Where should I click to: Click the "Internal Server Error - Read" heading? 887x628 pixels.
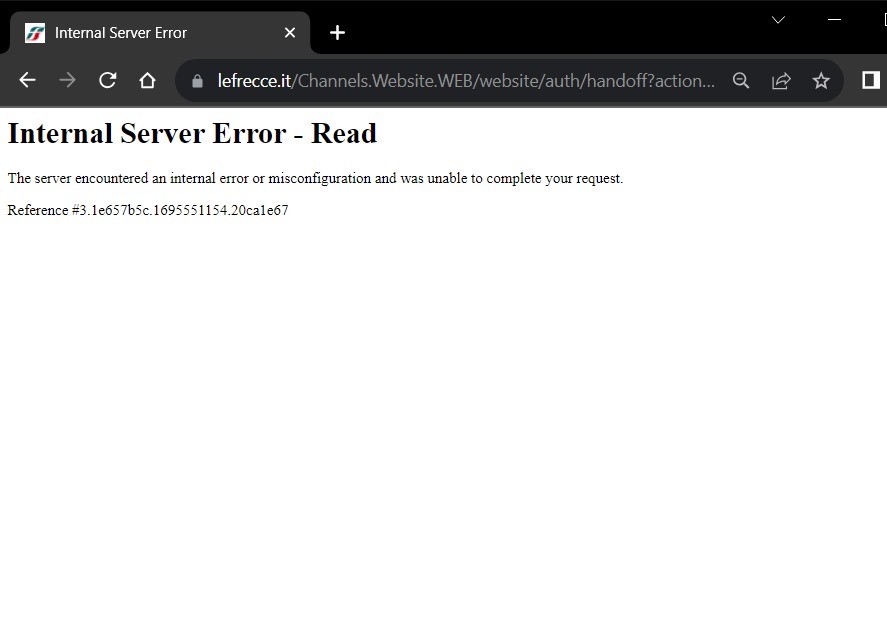pos(192,134)
